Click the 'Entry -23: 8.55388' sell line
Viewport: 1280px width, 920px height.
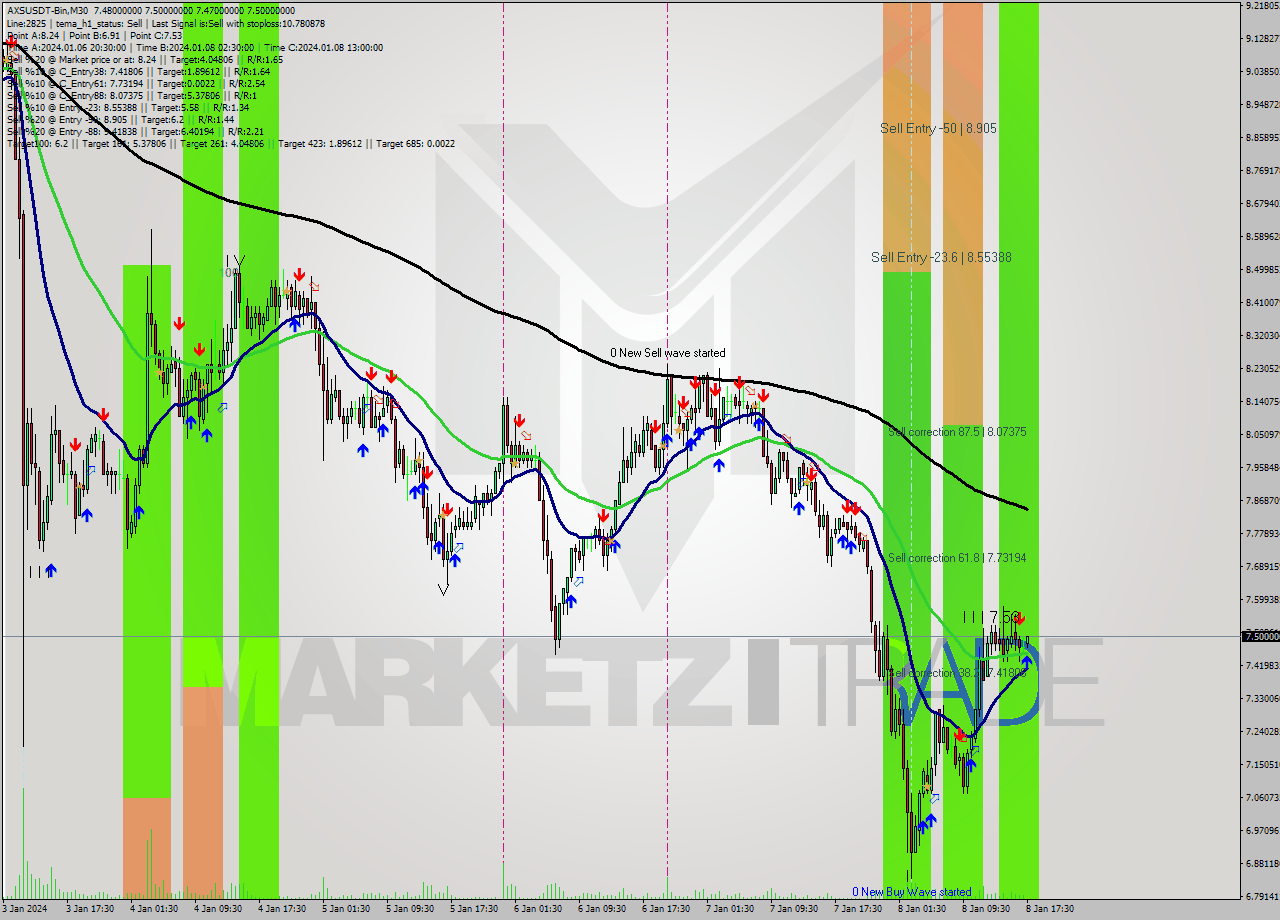point(127,107)
